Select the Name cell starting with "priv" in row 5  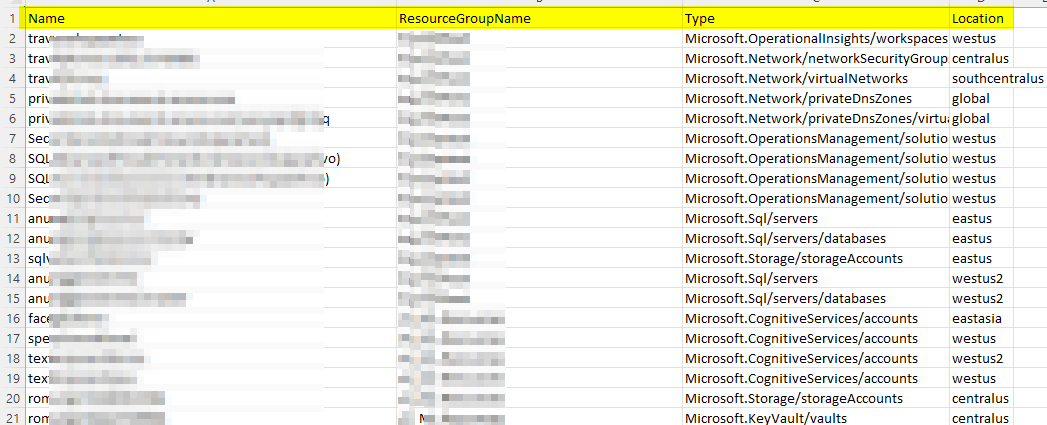pyautogui.click(x=211, y=98)
